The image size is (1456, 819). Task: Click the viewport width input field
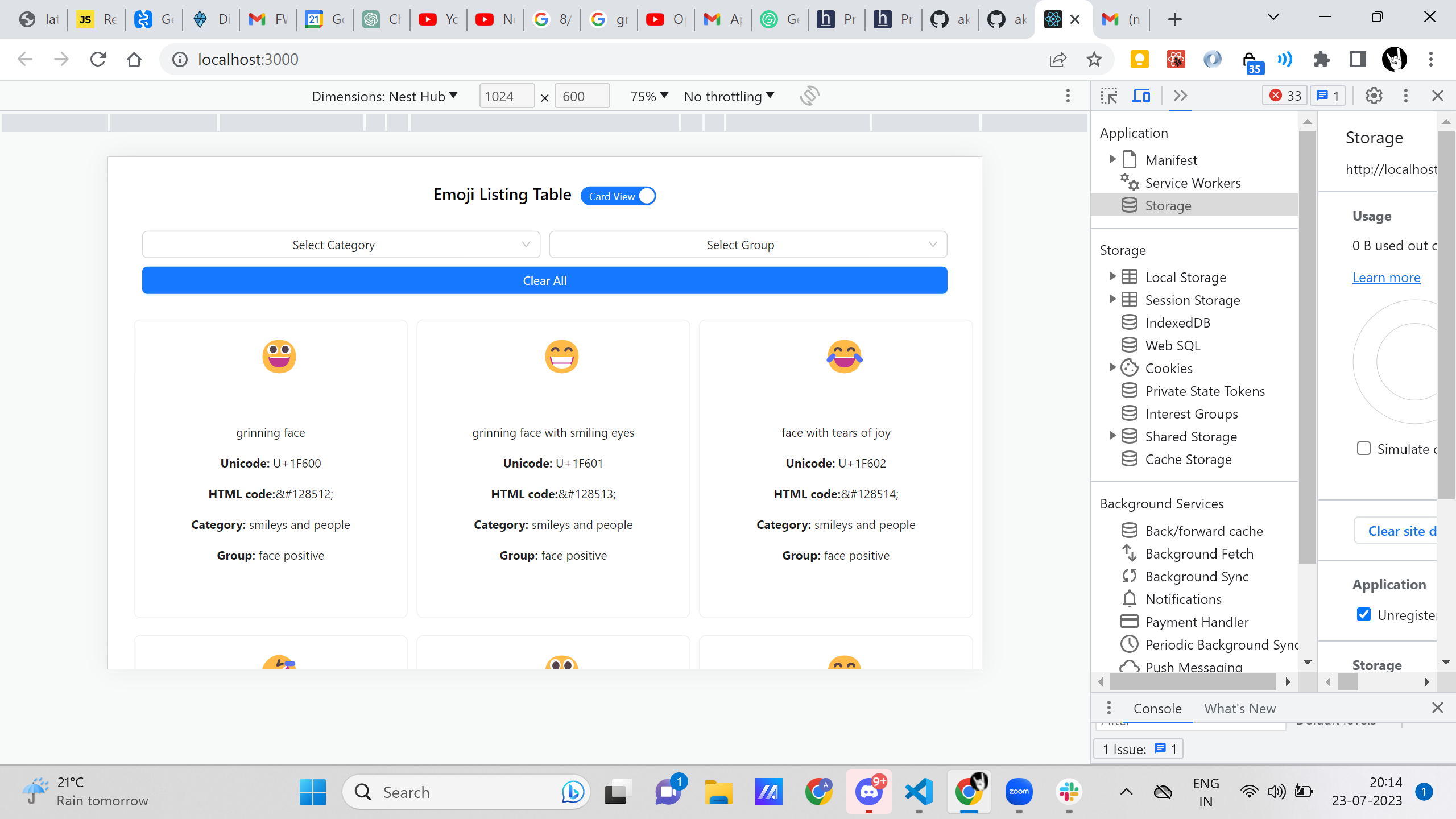pos(506,96)
